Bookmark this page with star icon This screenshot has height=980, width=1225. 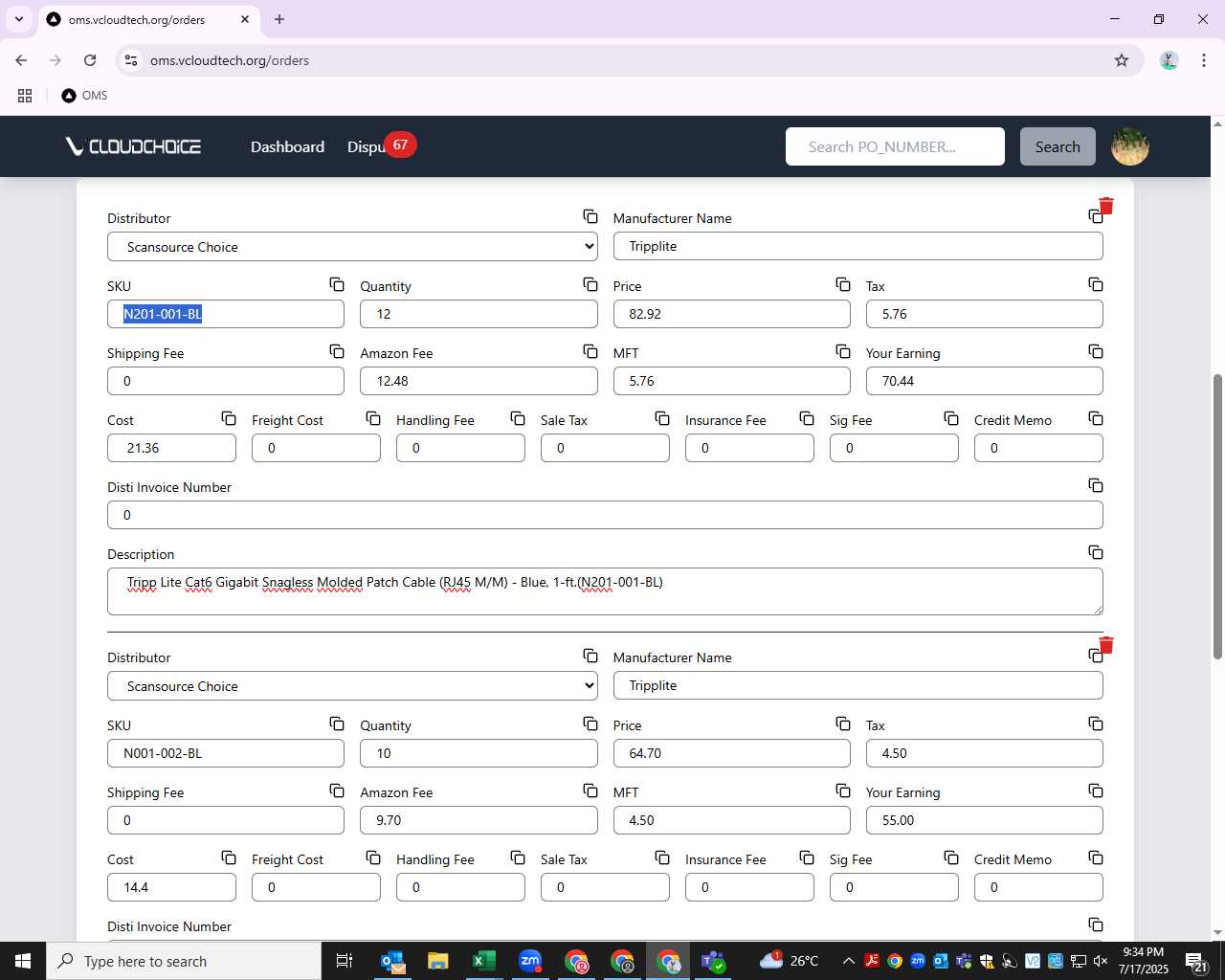point(1122,60)
